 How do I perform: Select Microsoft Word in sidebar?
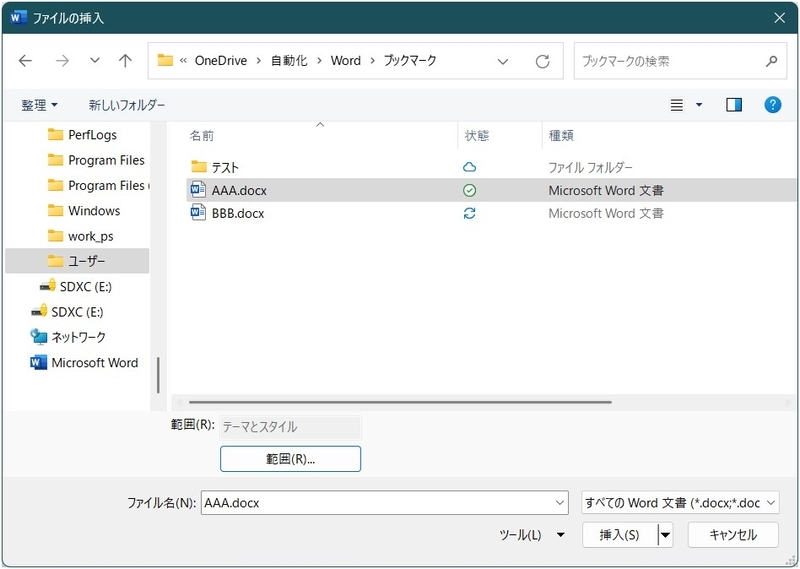[84, 363]
